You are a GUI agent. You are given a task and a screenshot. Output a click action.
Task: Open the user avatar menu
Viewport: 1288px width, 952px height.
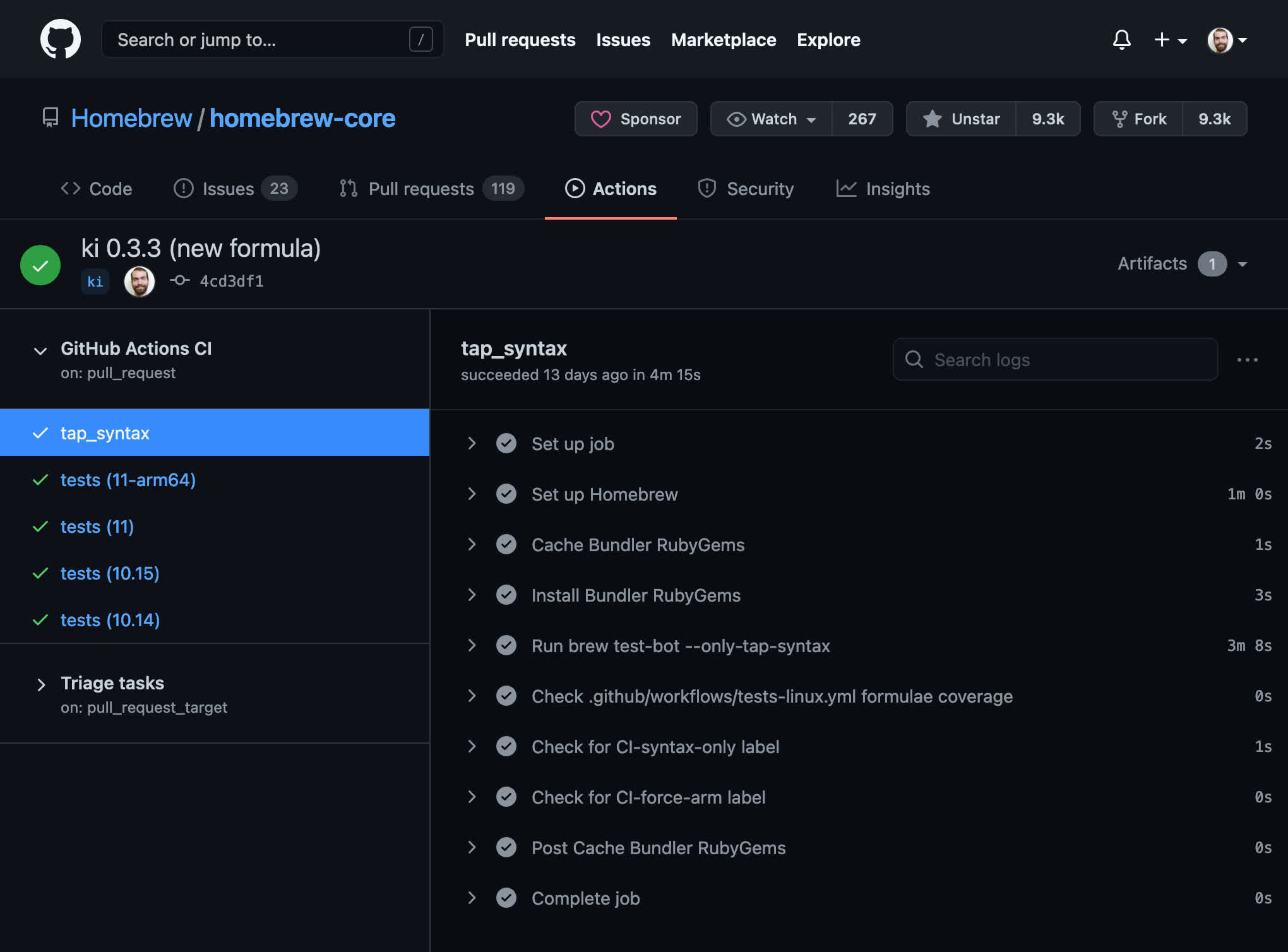pyautogui.click(x=1227, y=40)
